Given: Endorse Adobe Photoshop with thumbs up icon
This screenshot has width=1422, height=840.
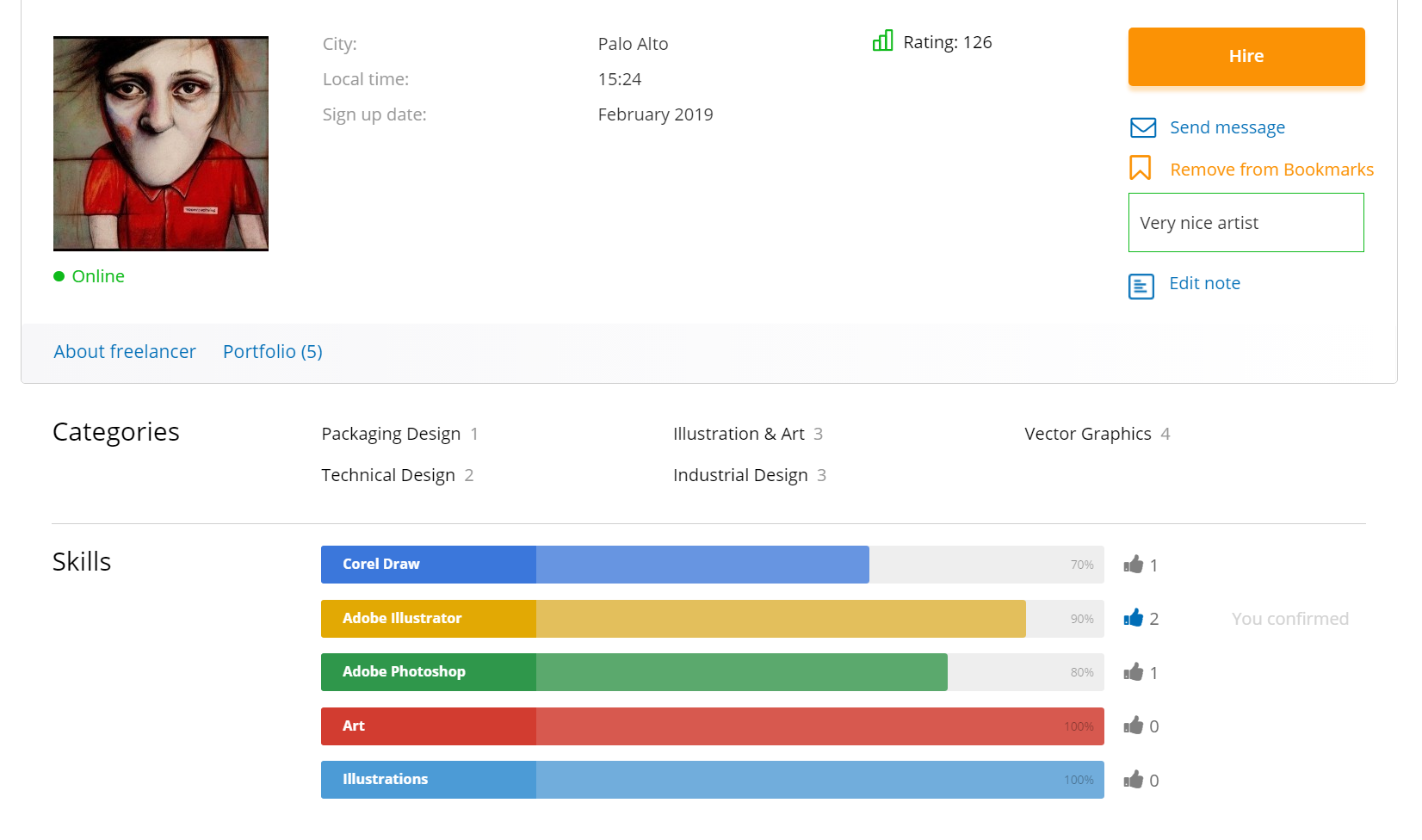Looking at the screenshot, I should point(1133,672).
